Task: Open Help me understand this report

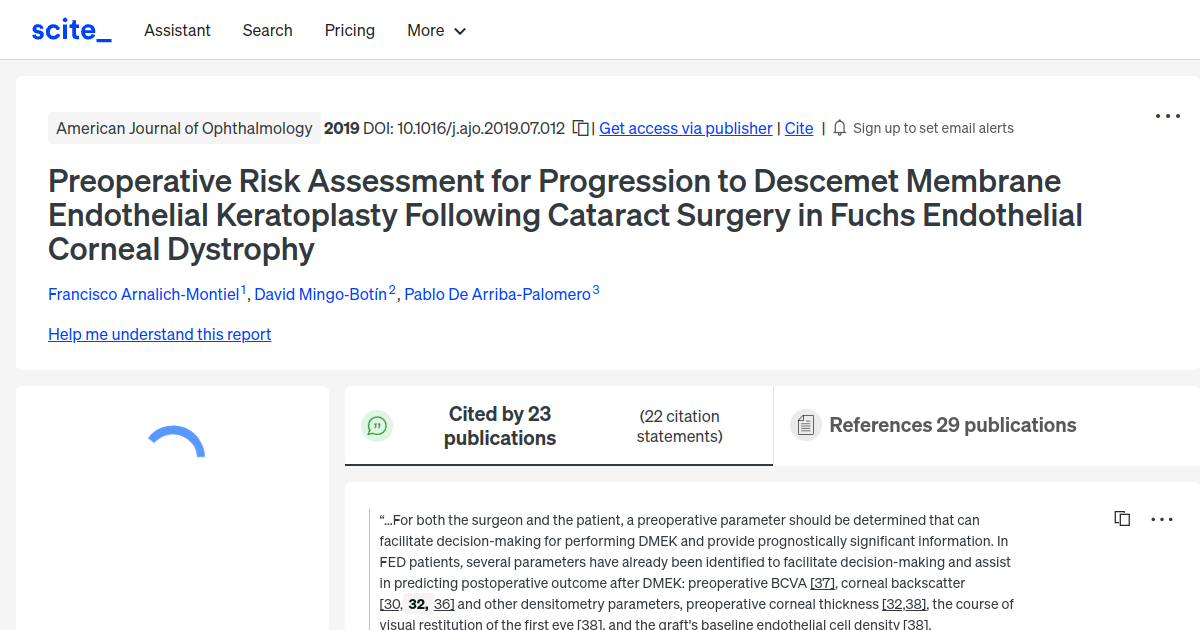Action: tap(159, 334)
